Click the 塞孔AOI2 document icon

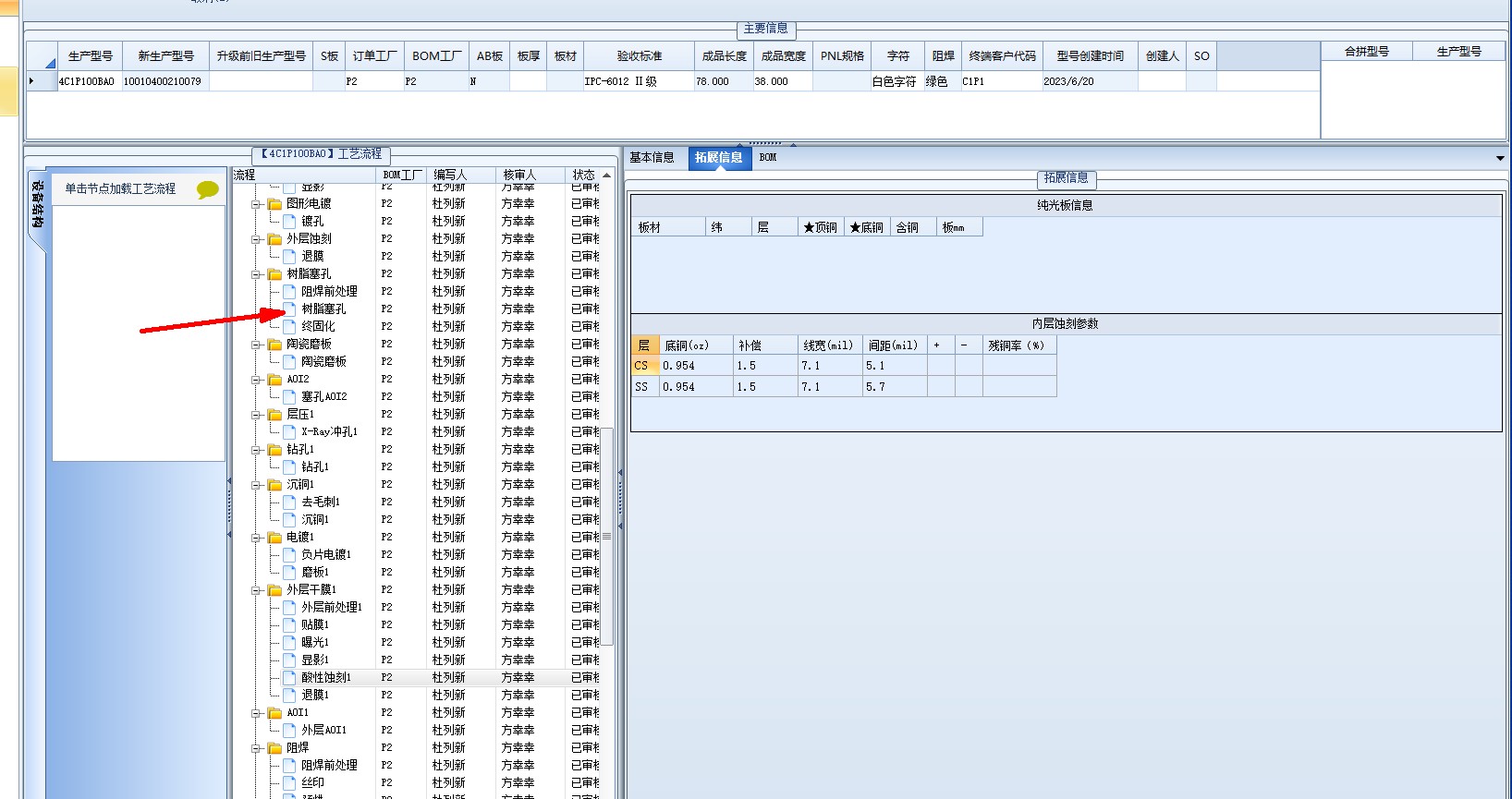(289, 397)
